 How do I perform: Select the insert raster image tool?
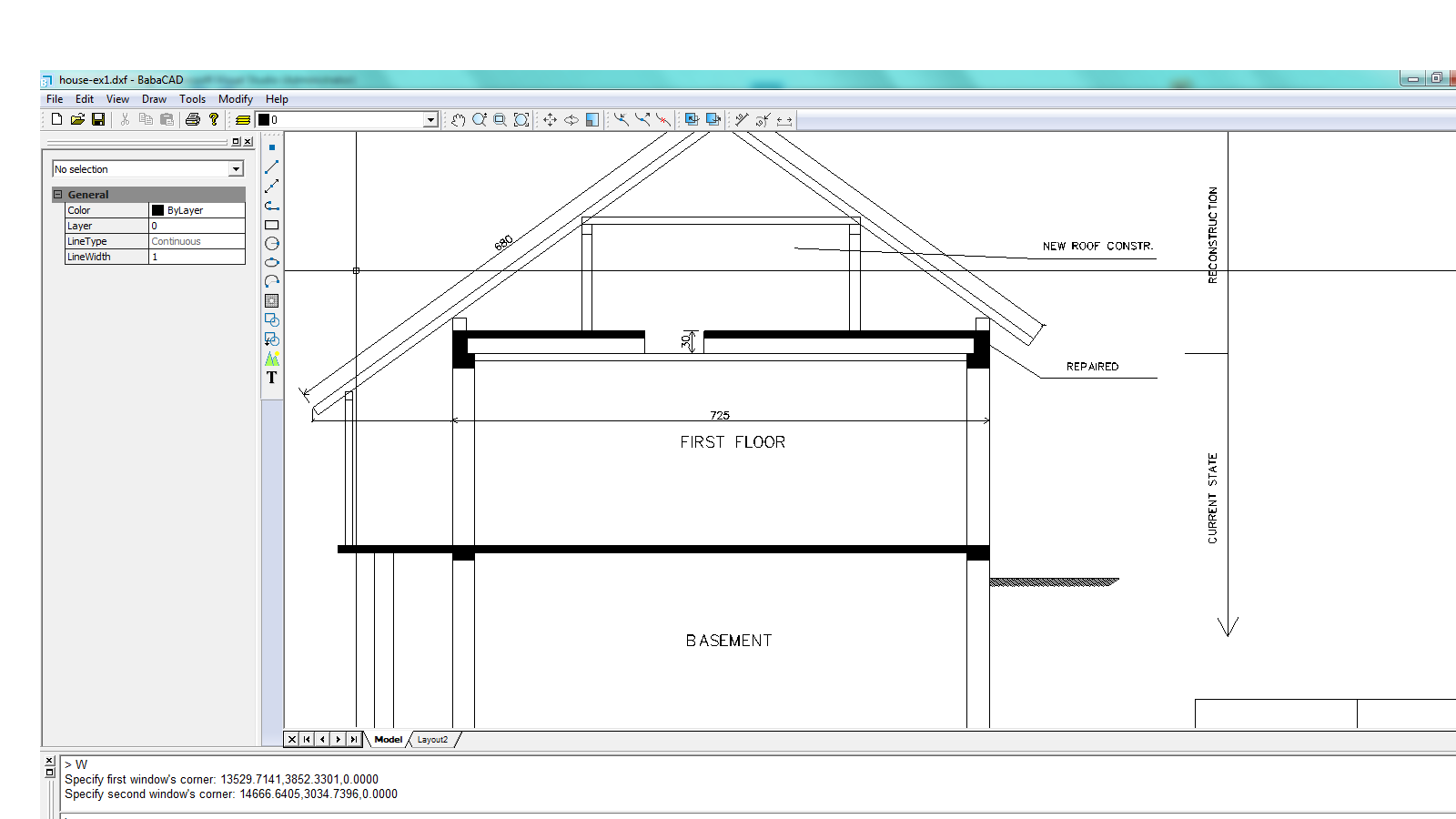pos(271,359)
